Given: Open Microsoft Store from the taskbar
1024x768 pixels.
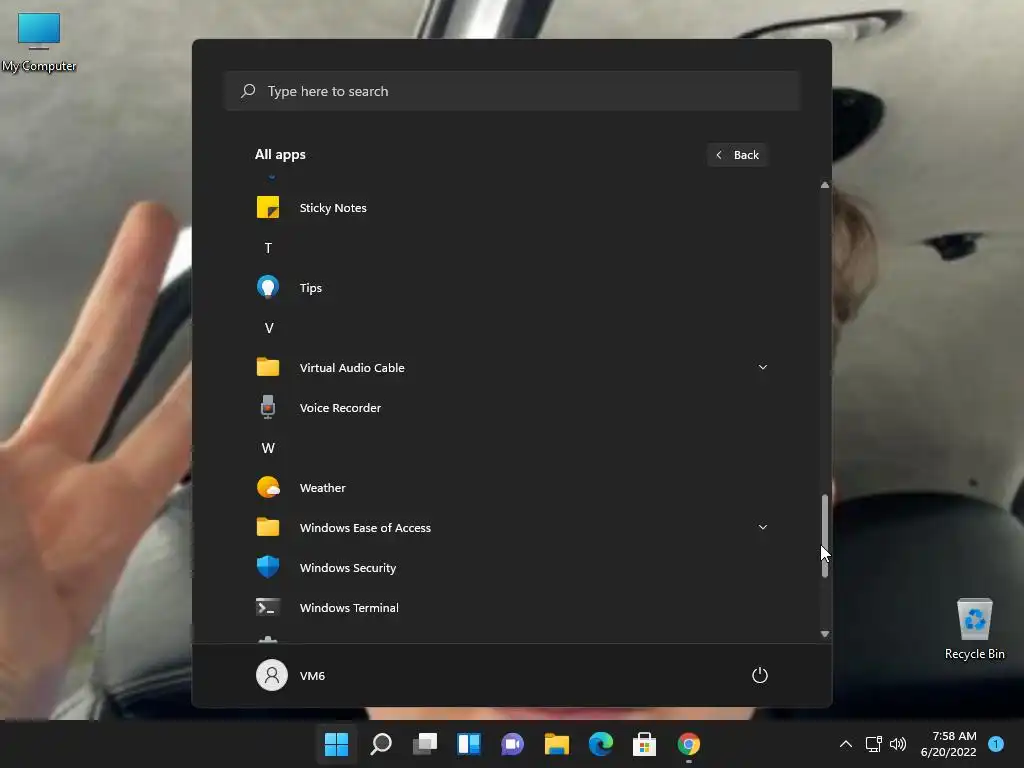Looking at the screenshot, I should click(x=645, y=744).
